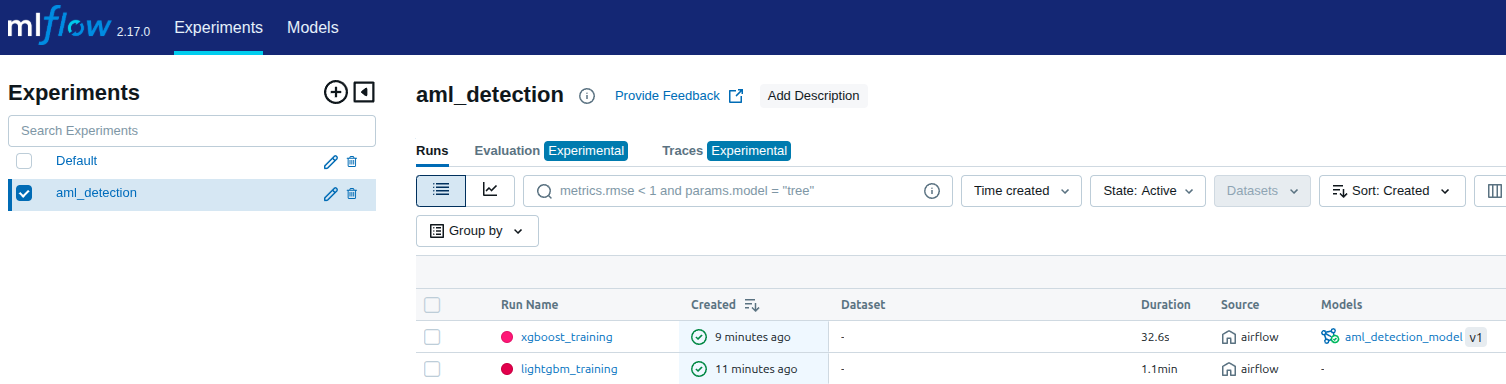Switch to the Traces tab
Image resolution: width=1506 pixels, height=384 pixels.
[682, 151]
